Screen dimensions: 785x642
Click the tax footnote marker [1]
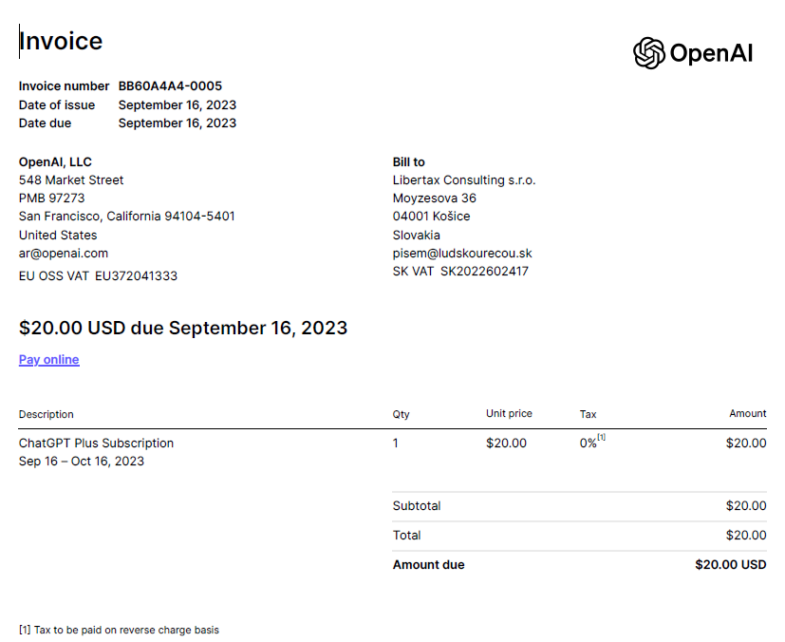pos(601,438)
